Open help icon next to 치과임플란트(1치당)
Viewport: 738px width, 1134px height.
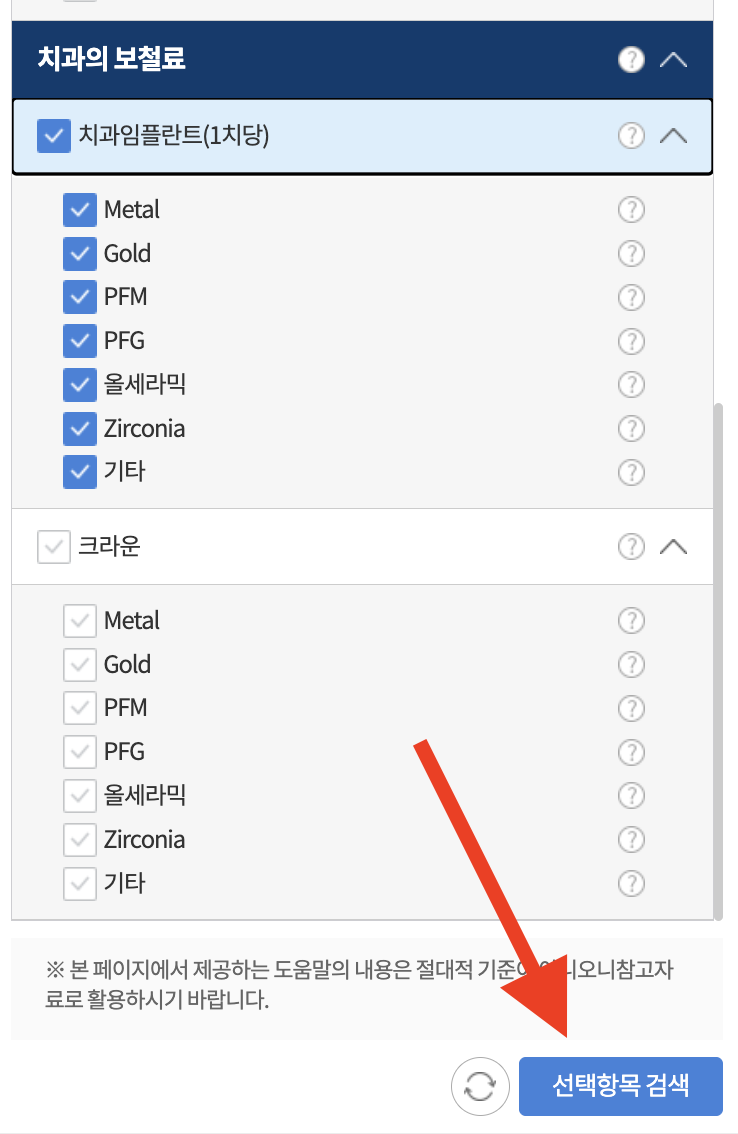tap(631, 136)
